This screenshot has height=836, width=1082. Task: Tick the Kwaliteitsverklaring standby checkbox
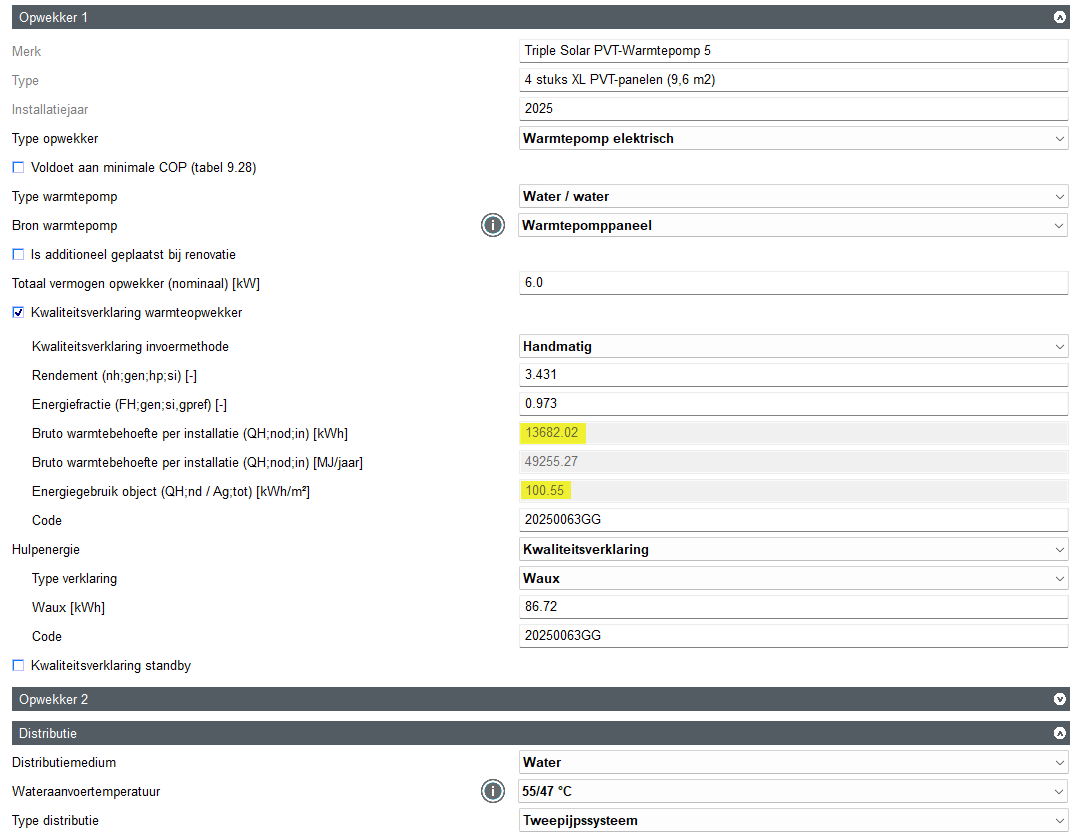(18, 666)
